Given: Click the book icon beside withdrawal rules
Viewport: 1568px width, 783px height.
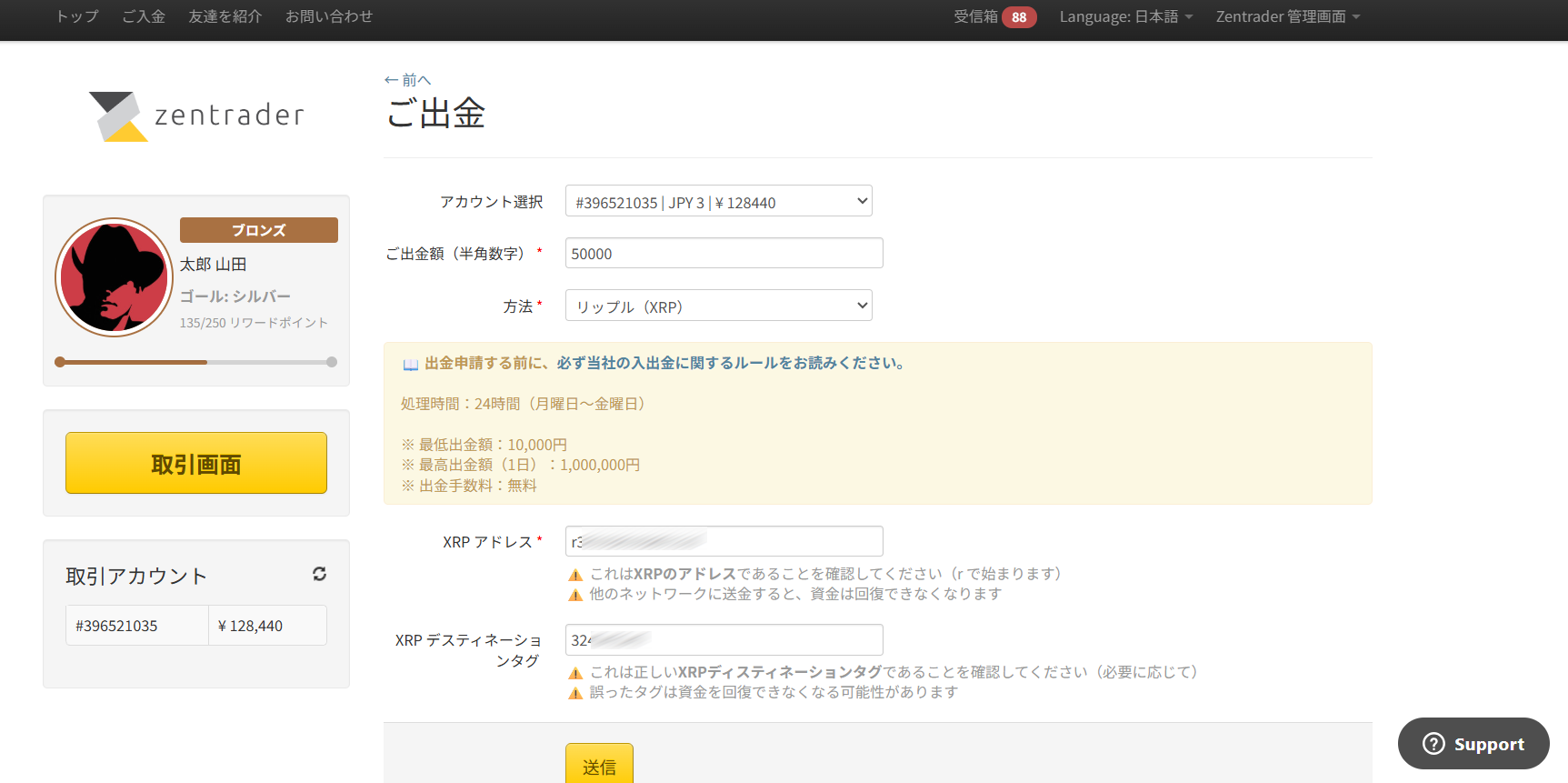Looking at the screenshot, I should pyautogui.click(x=411, y=364).
